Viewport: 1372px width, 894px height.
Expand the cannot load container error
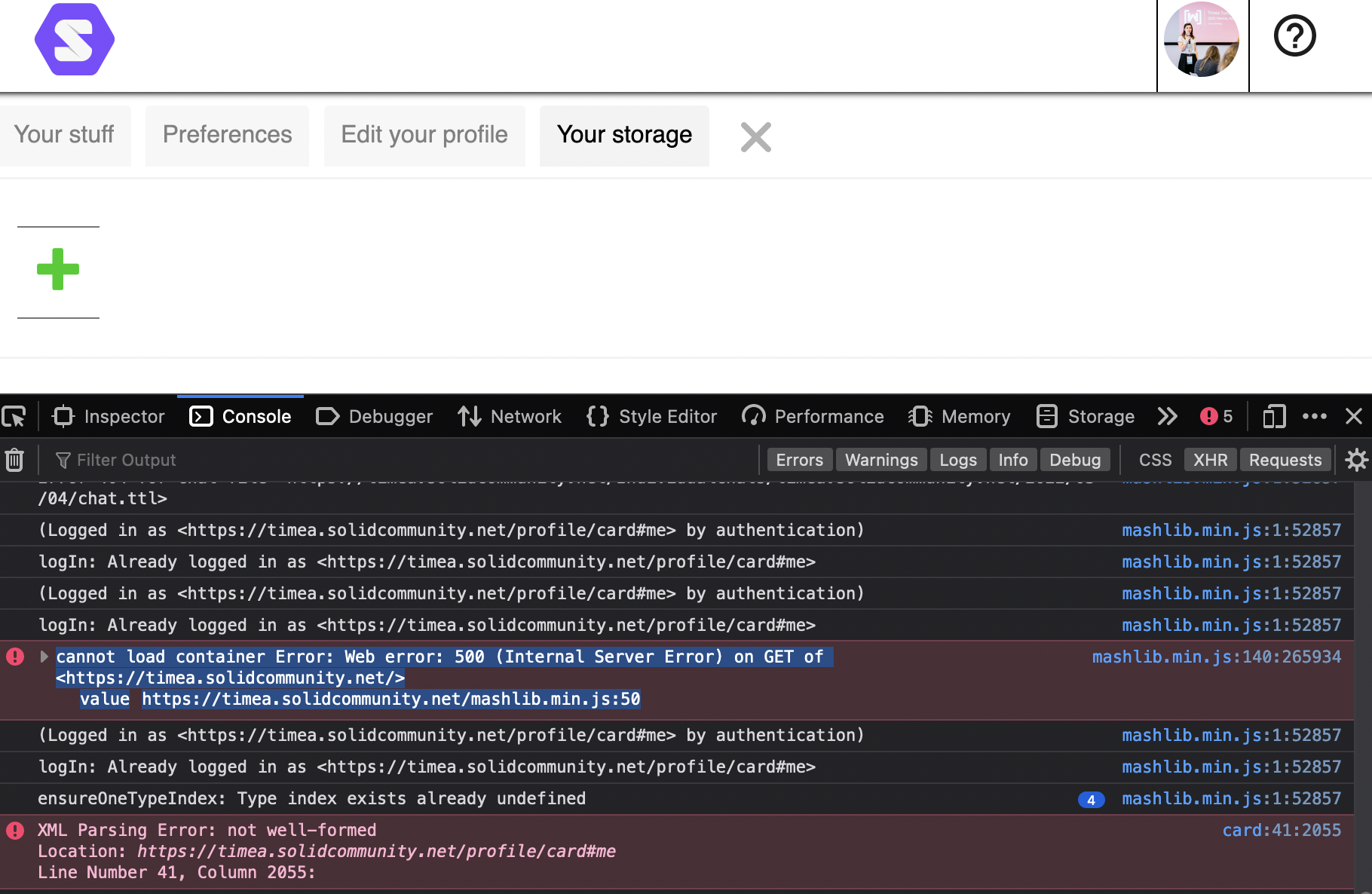(43, 657)
